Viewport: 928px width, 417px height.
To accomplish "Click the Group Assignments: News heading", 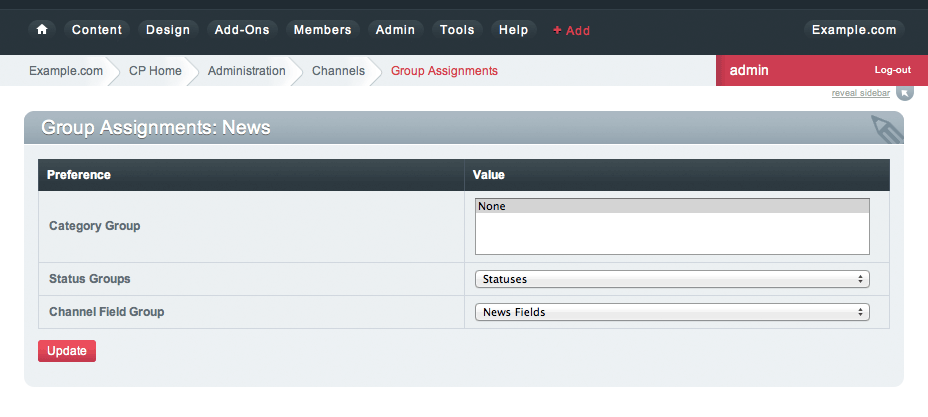I will coord(156,128).
